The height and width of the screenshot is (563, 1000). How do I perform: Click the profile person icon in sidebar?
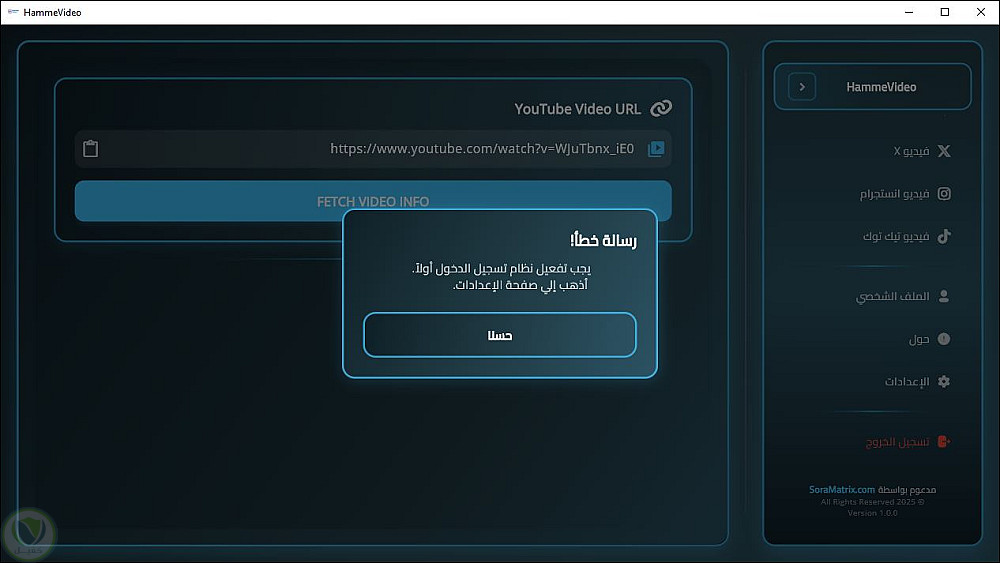click(x=944, y=296)
